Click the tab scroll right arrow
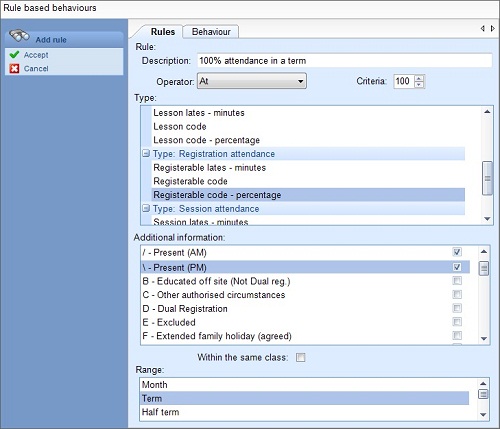The height and width of the screenshot is (429, 500). pos(493,29)
